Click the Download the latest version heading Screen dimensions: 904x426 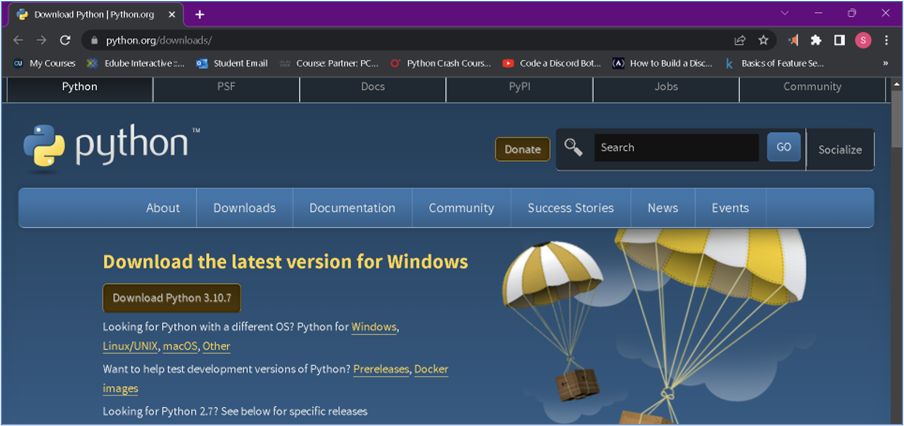tap(285, 262)
